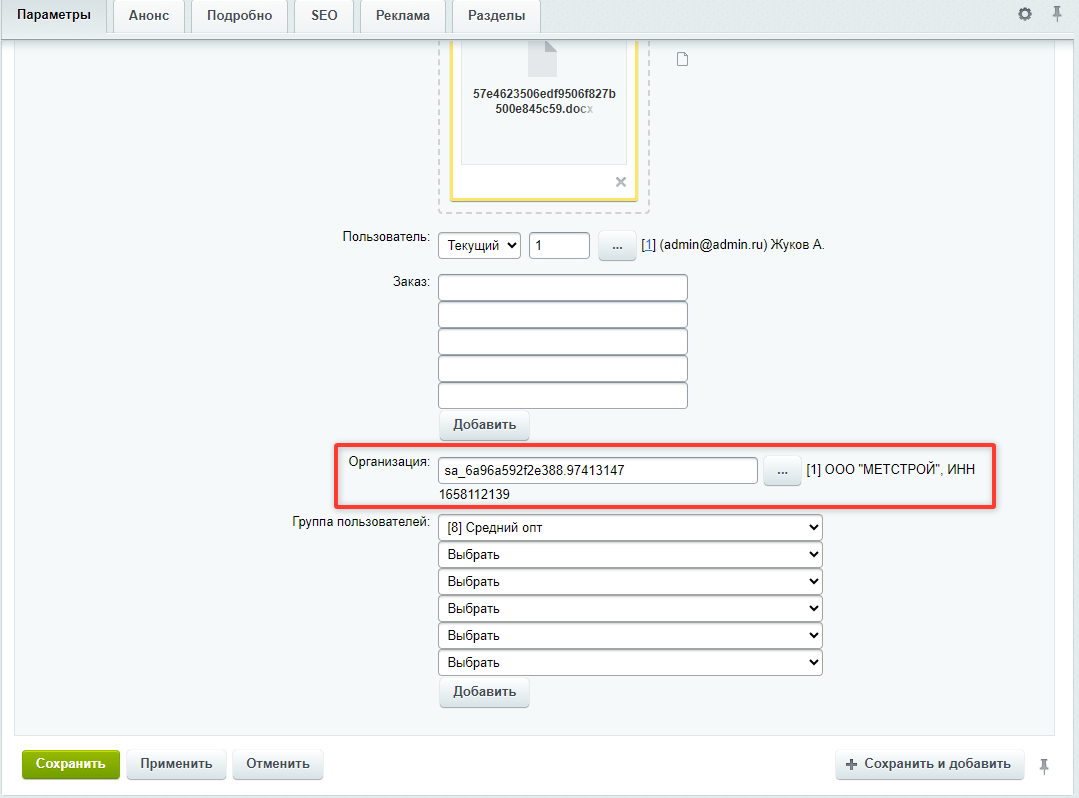Click the ООО "МЕТСТРОЙ" organization text
This screenshot has width=1079, height=798.
(x=883, y=469)
